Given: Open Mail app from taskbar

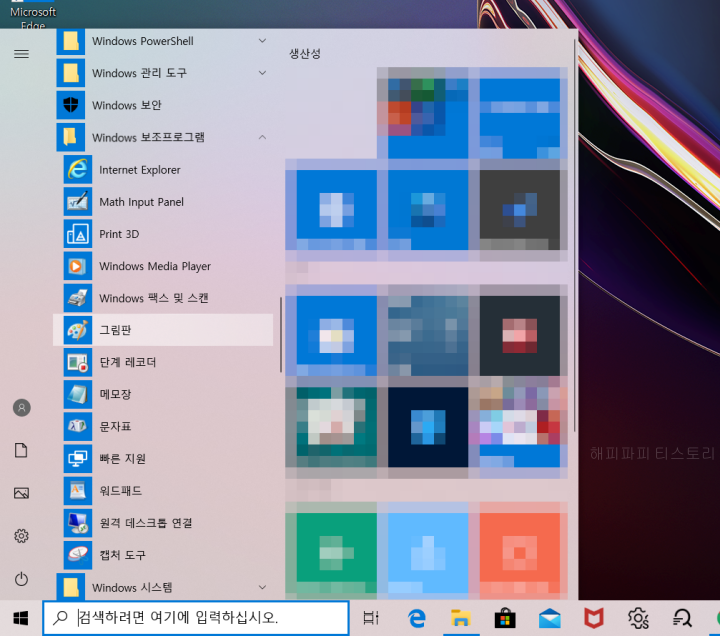Looking at the screenshot, I should point(550,618).
